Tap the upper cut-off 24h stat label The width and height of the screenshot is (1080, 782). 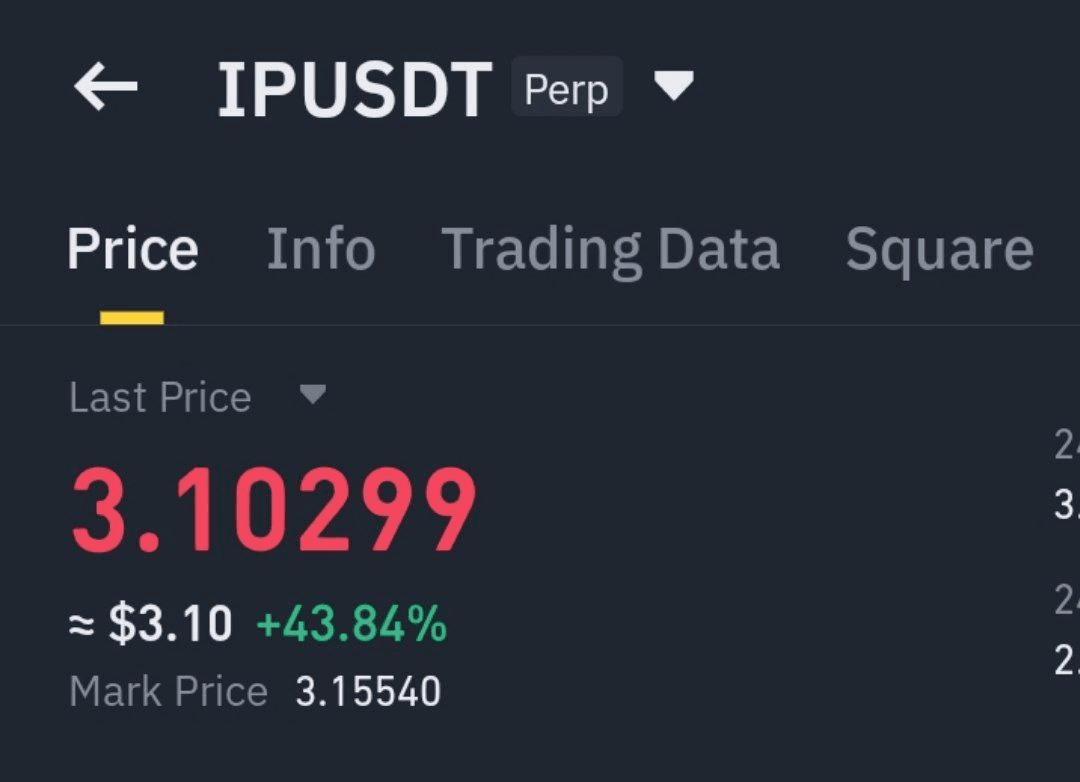coord(1066,445)
